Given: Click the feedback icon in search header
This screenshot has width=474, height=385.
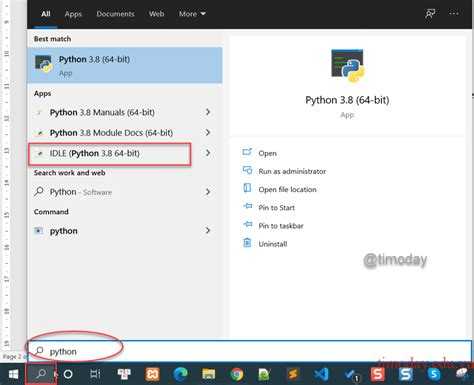Looking at the screenshot, I should [430, 14].
